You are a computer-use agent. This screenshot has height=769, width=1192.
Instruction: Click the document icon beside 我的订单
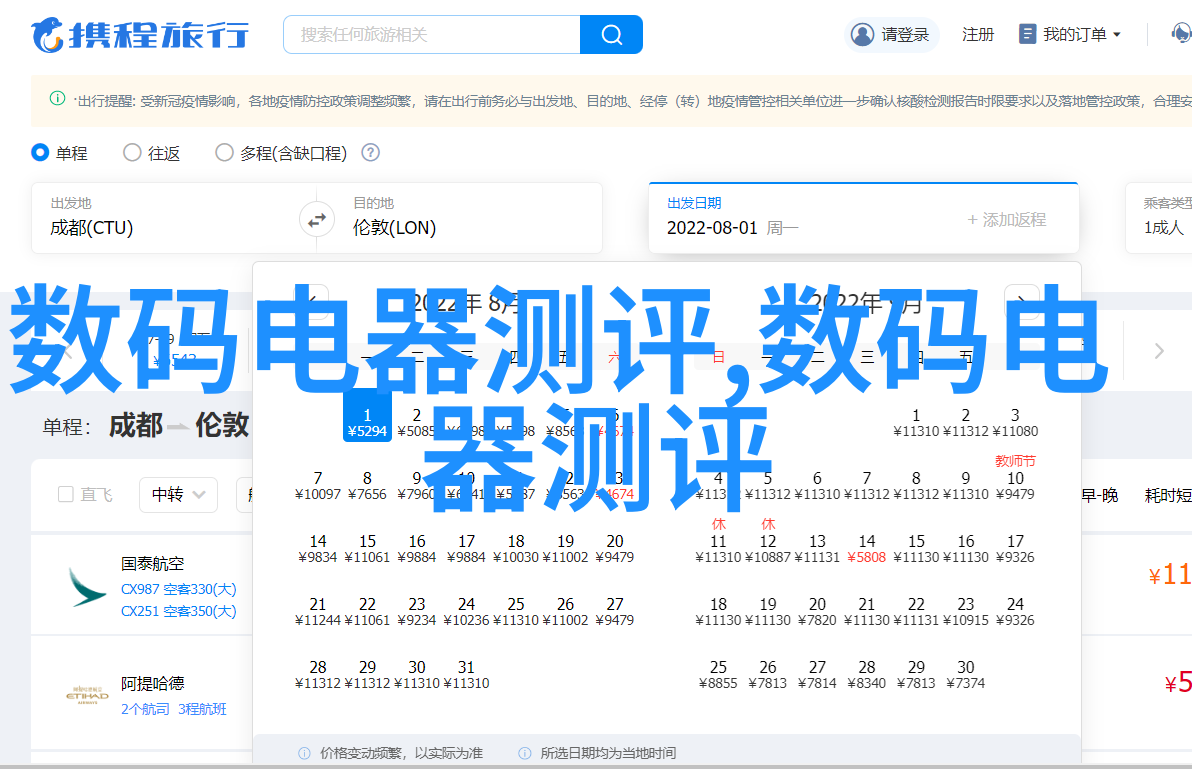[1027, 34]
